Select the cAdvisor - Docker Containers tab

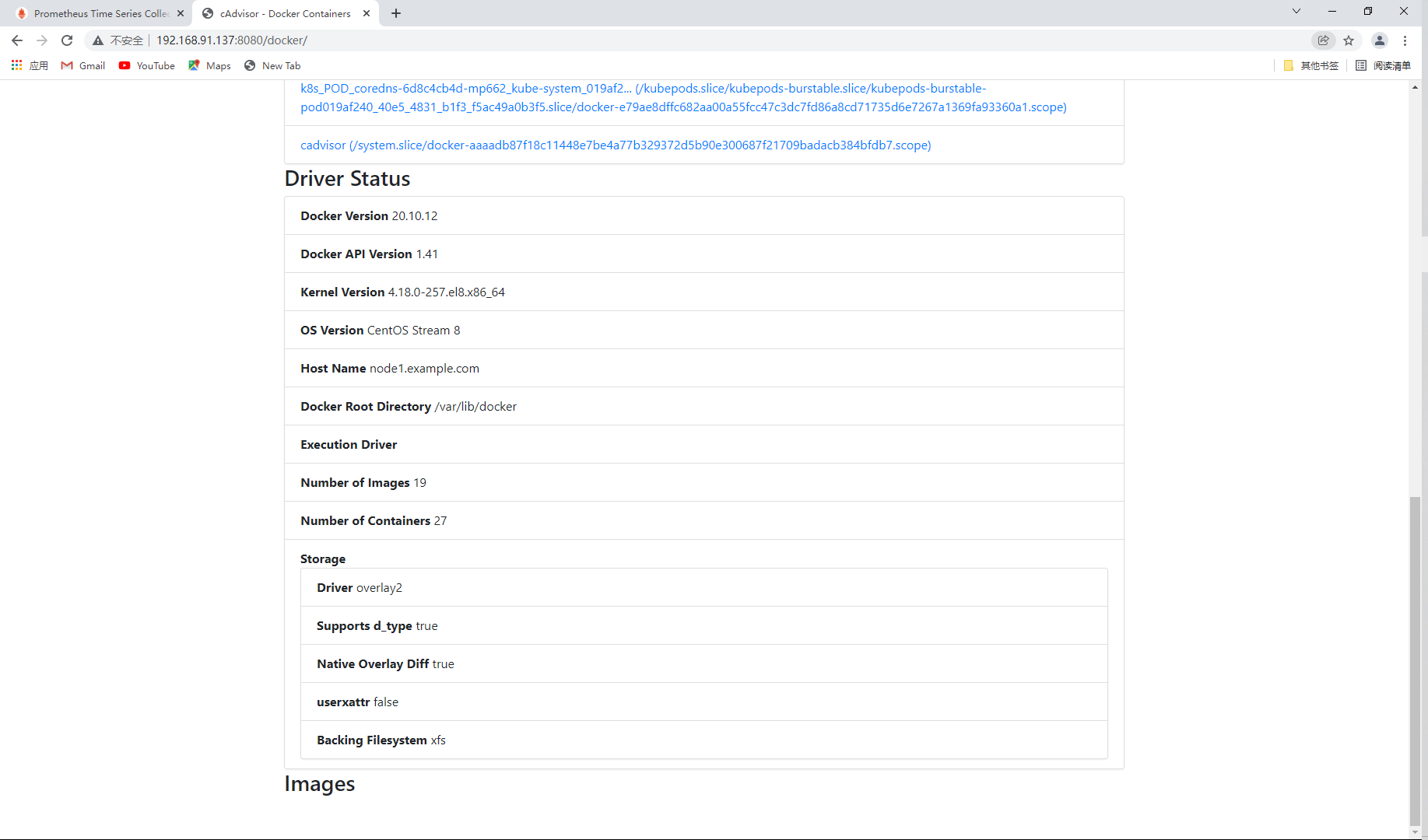285,13
